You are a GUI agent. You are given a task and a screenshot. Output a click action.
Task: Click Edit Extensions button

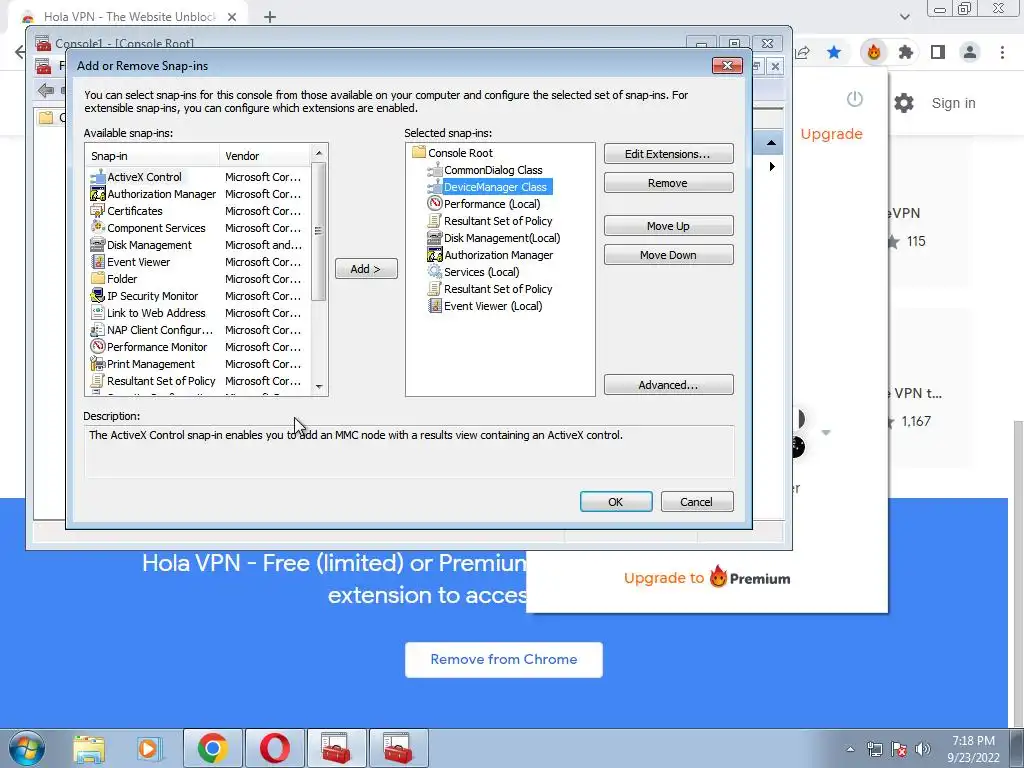(x=668, y=153)
